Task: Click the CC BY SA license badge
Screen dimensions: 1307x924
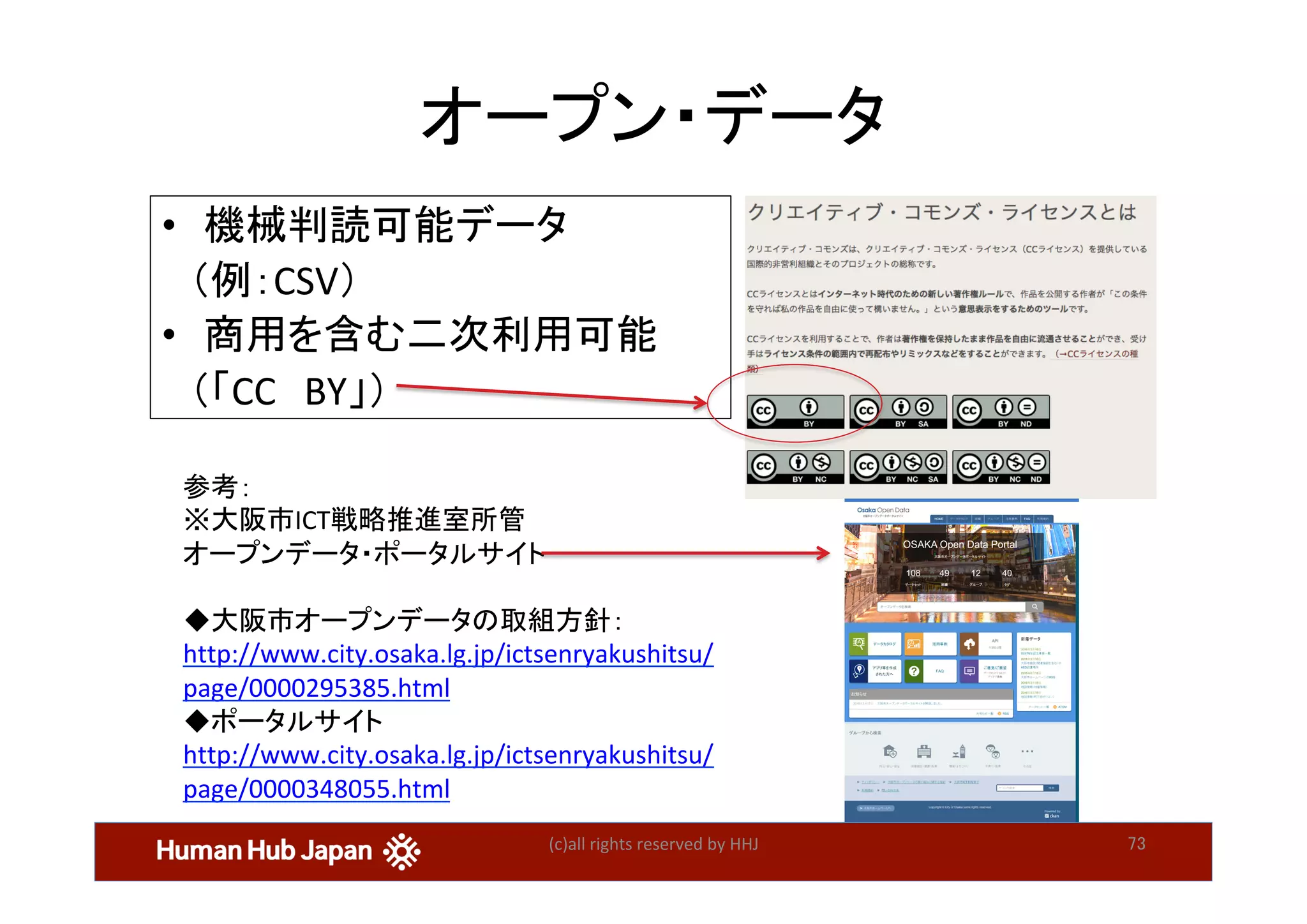Action: pos(899,412)
